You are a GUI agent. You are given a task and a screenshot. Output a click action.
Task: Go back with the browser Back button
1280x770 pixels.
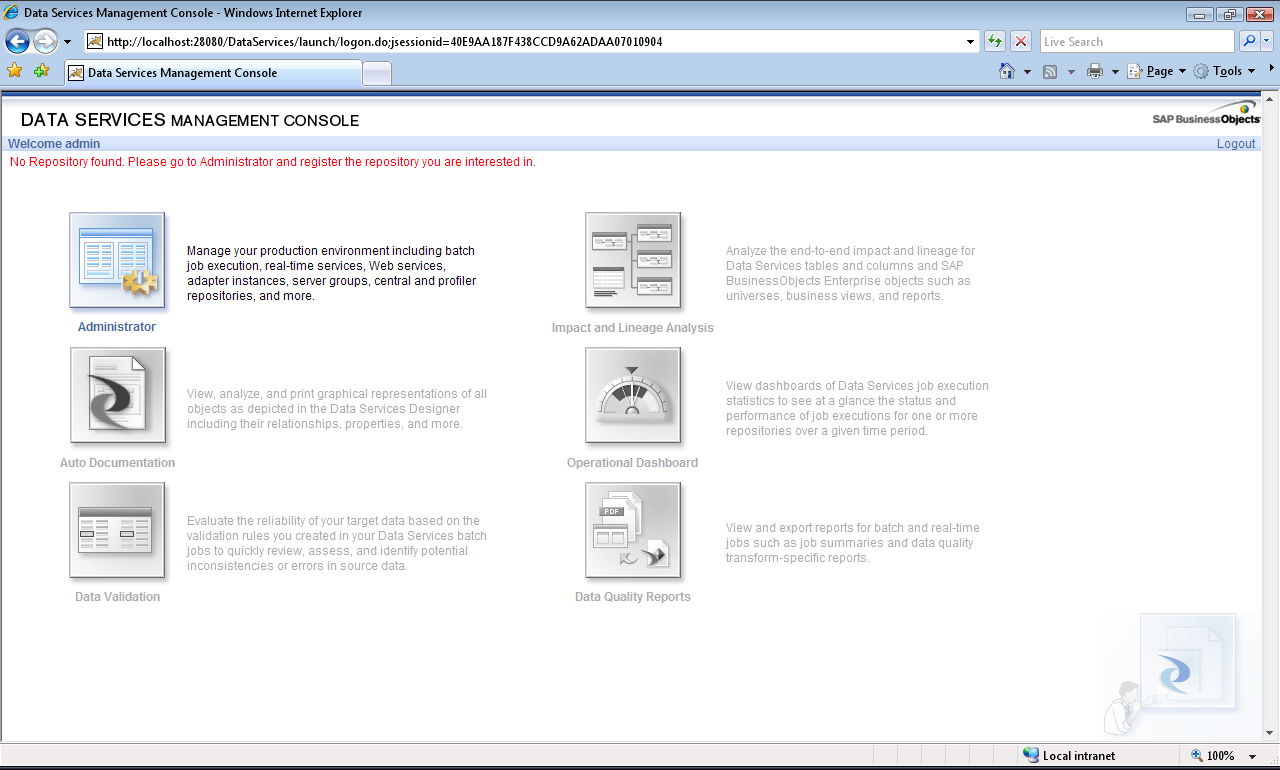coord(17,41)
